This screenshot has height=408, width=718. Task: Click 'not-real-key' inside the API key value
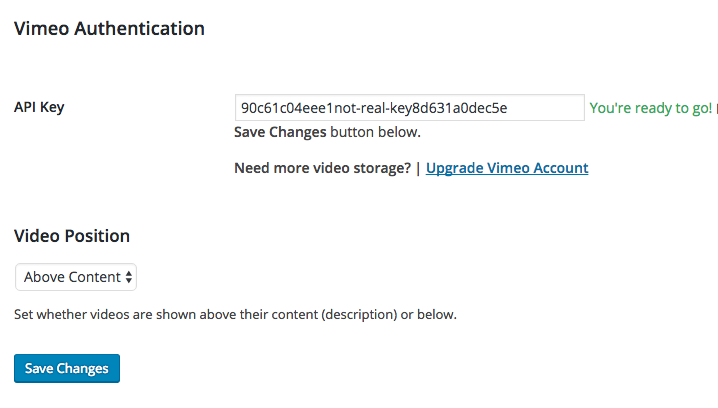360,108
